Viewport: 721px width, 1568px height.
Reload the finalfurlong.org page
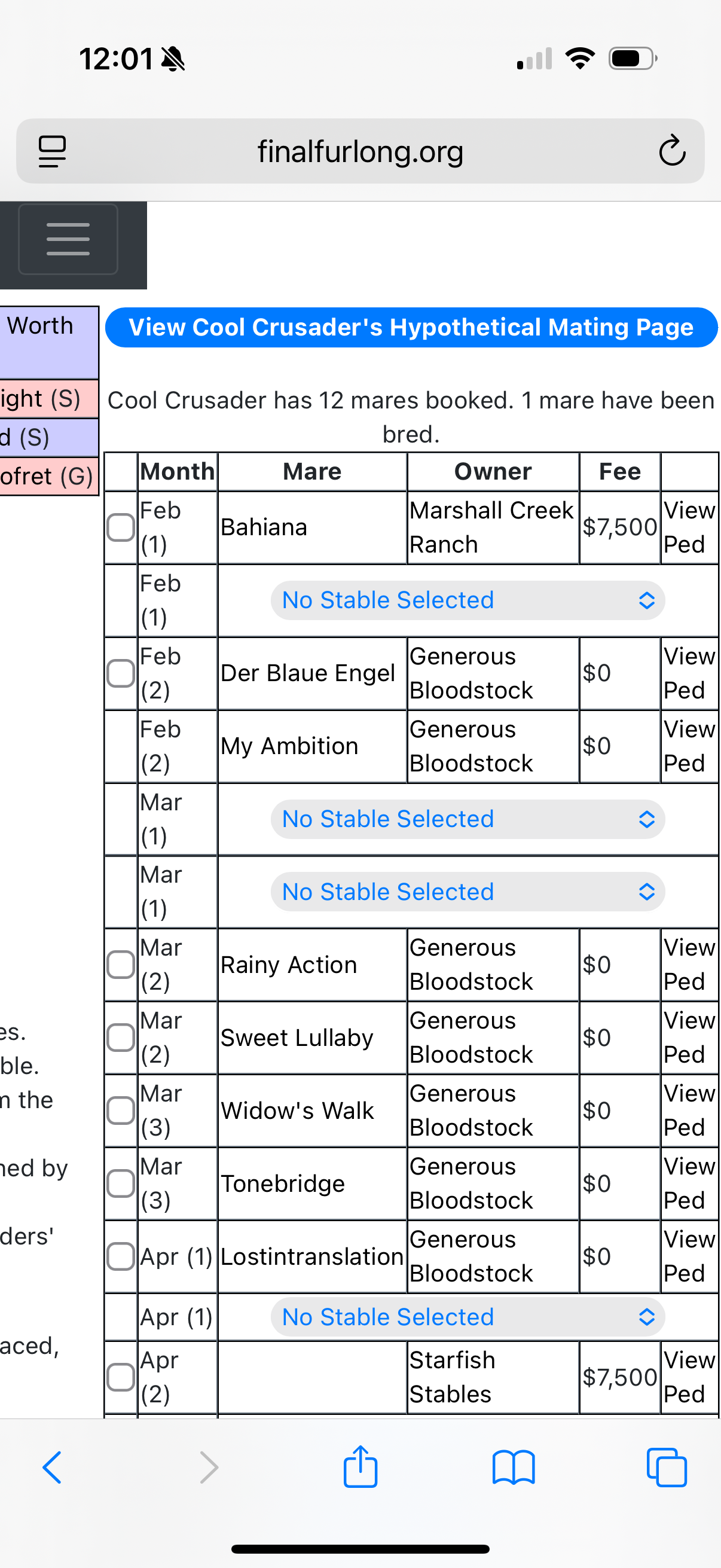point(672,151)
